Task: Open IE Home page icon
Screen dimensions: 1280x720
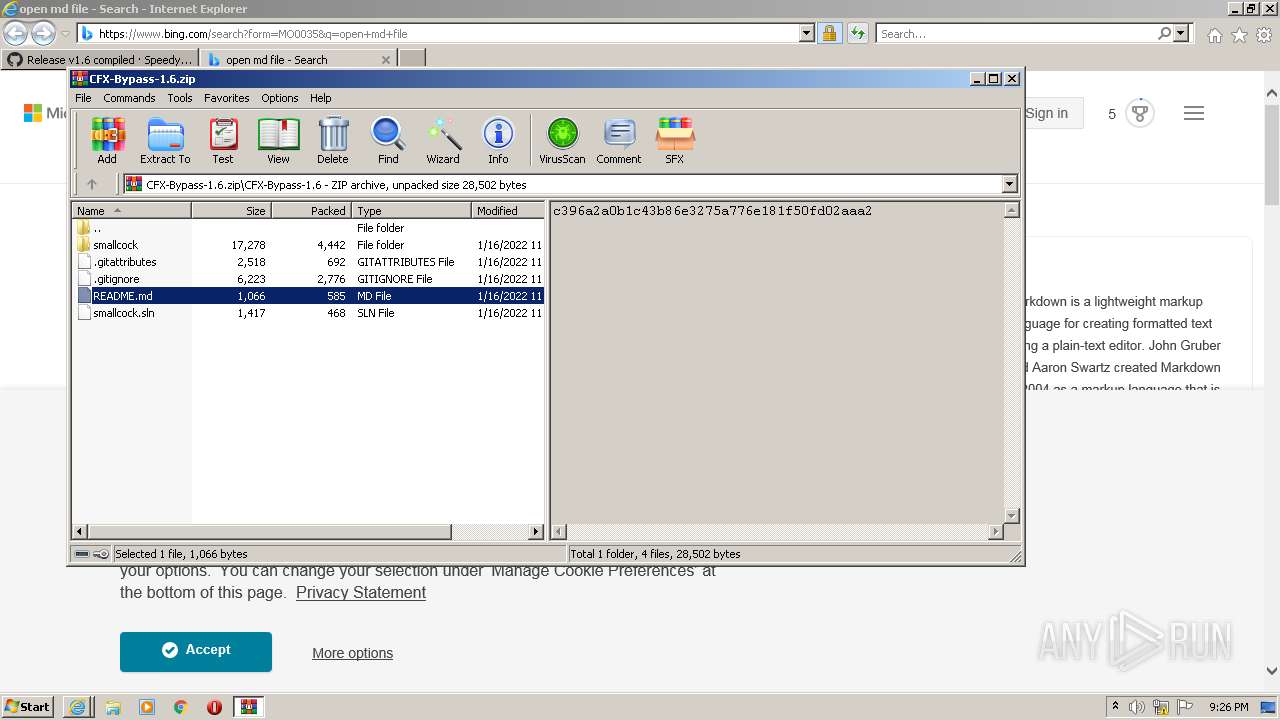Action: (x=1214, y=35)
